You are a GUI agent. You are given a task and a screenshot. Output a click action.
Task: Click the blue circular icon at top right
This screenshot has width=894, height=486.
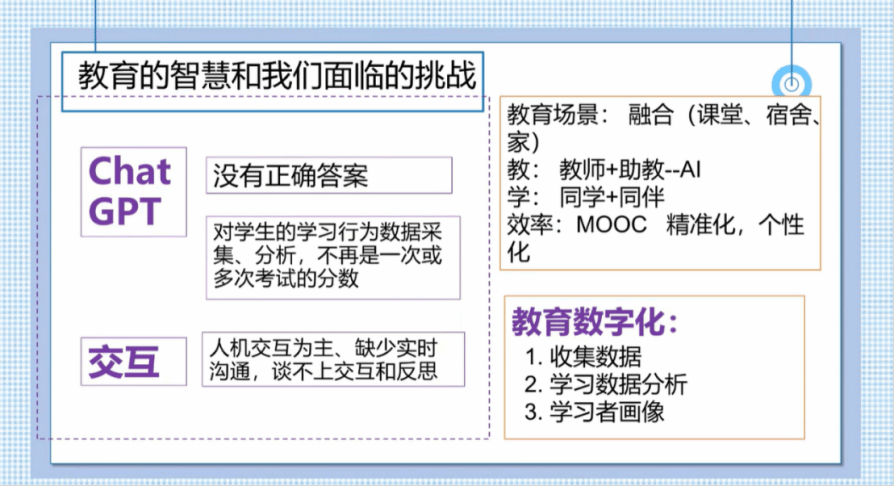(791, 84)
